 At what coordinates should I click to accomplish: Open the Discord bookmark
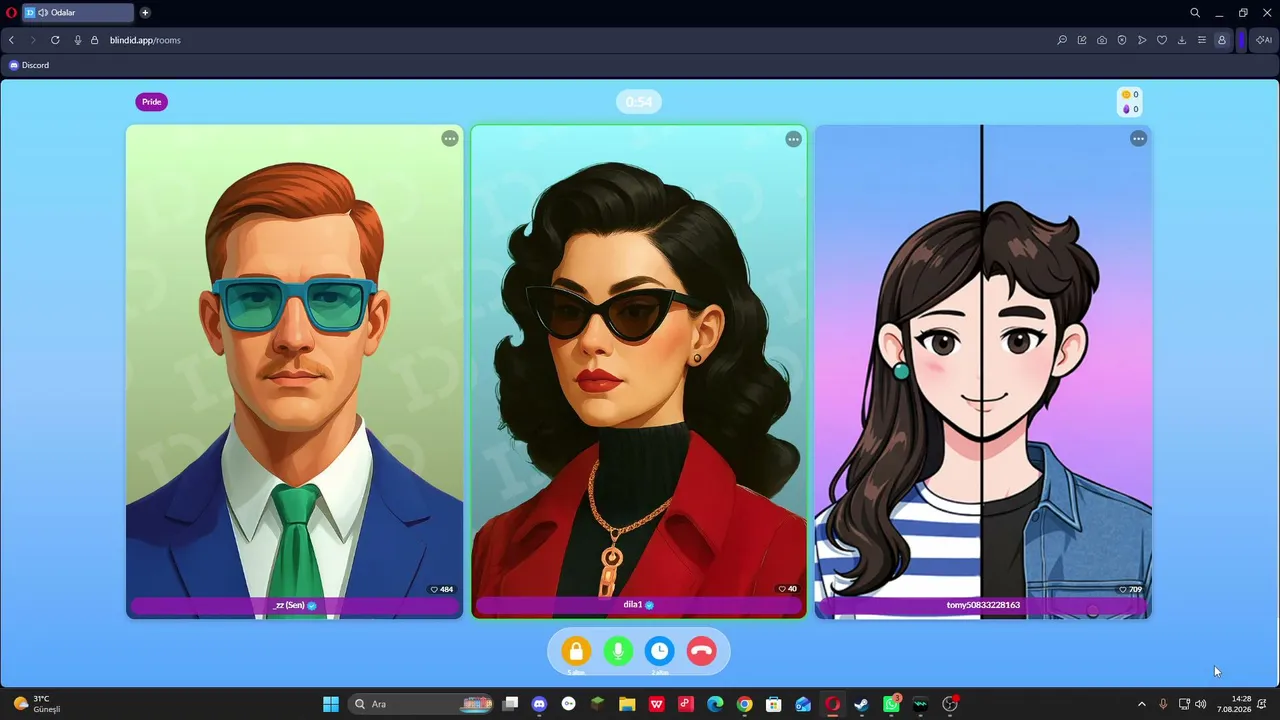[x=29, y=65]
